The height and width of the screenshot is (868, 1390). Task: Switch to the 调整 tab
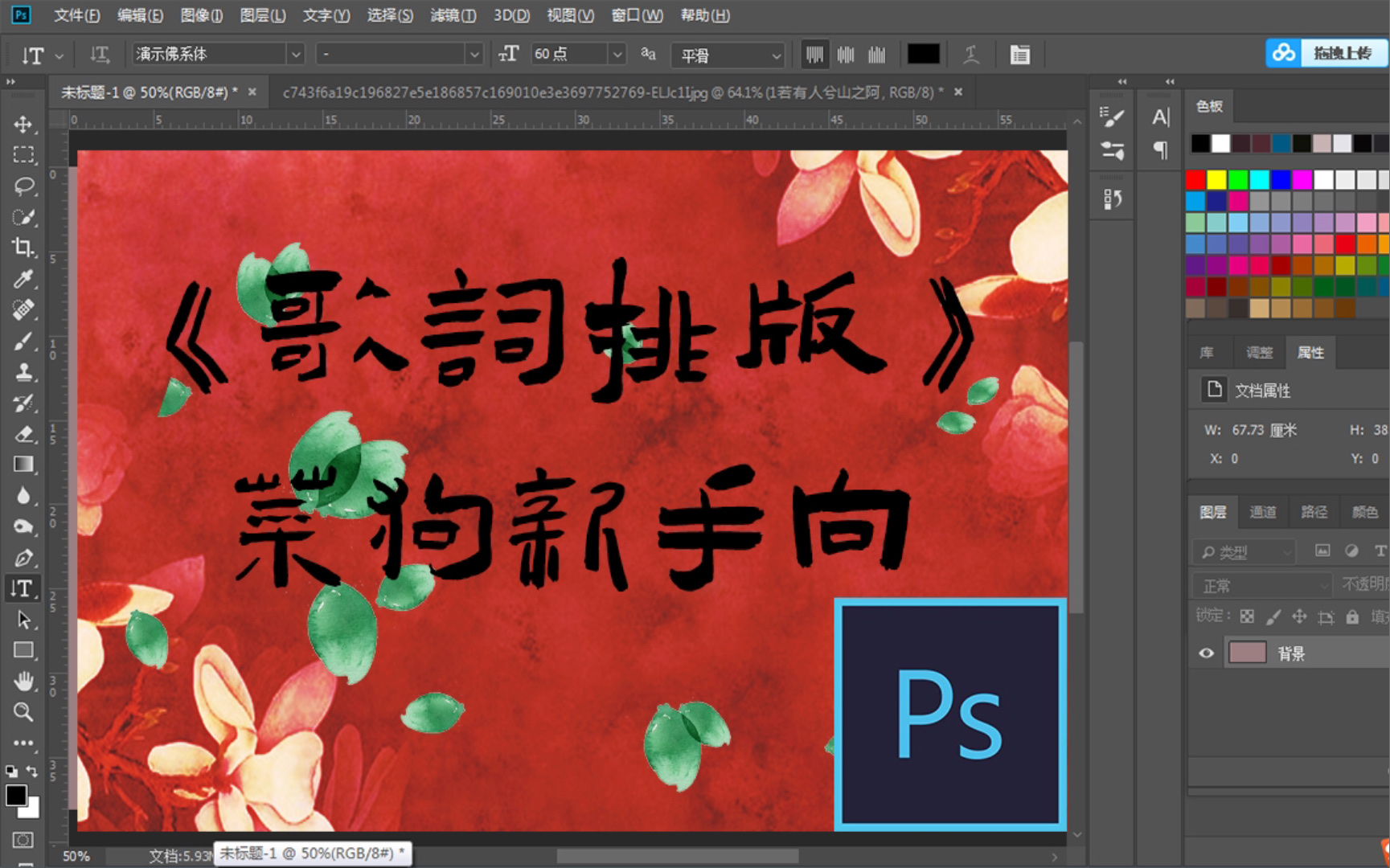point(1259,352)
